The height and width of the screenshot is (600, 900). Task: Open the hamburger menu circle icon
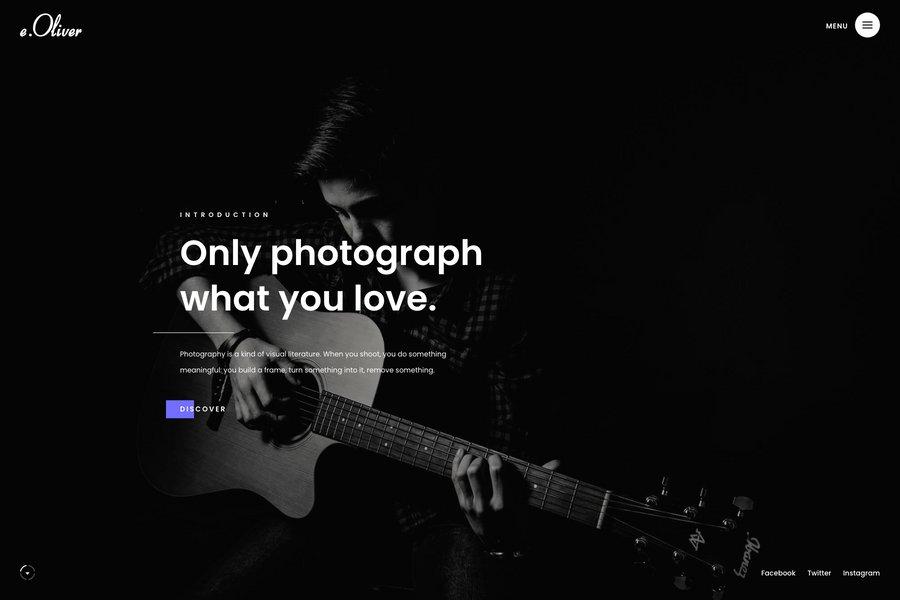[x=867, y=25]
